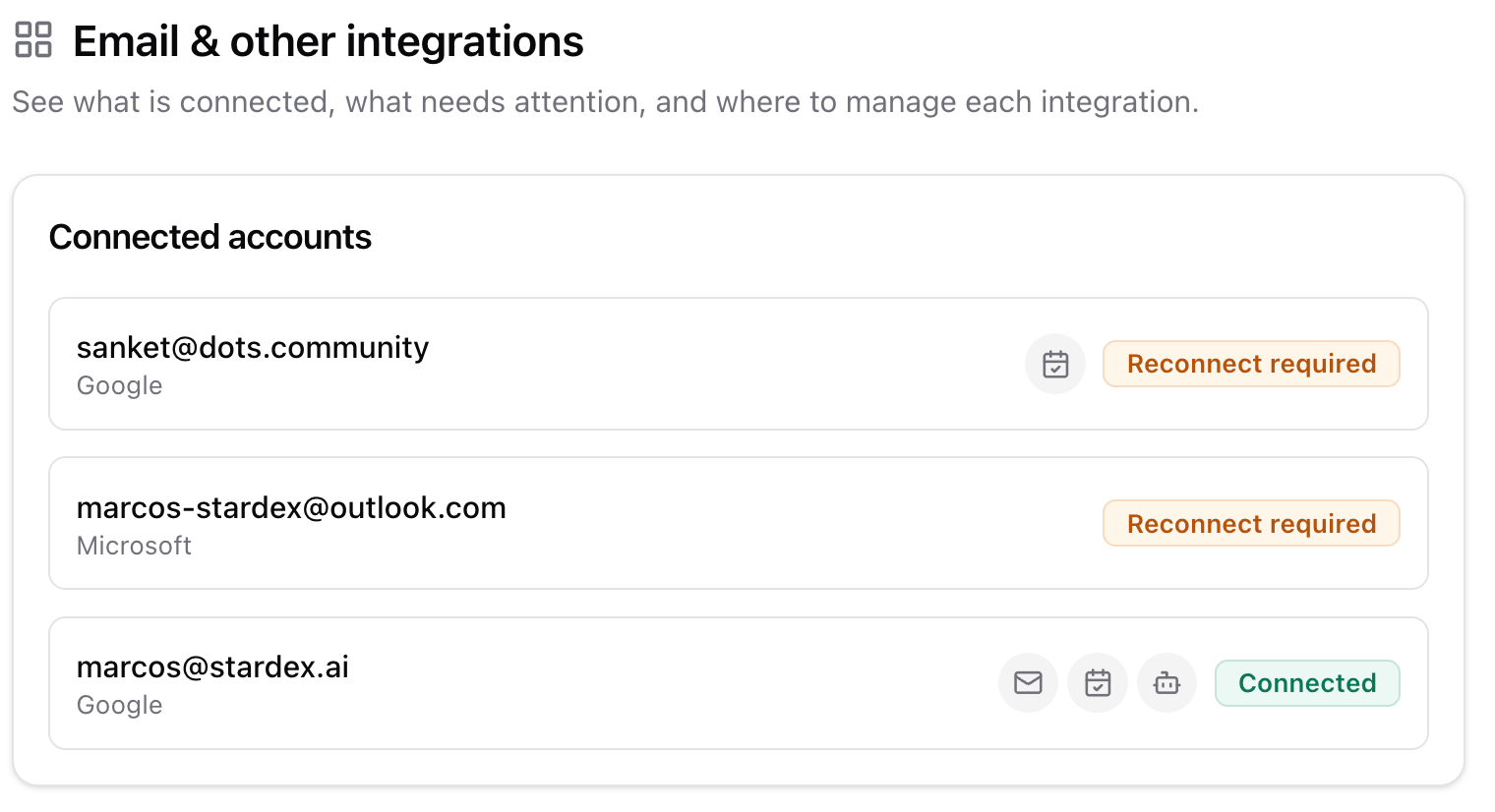
Task: Click the Connected badge for marcos@stardex.ai
Action: 1307,683
